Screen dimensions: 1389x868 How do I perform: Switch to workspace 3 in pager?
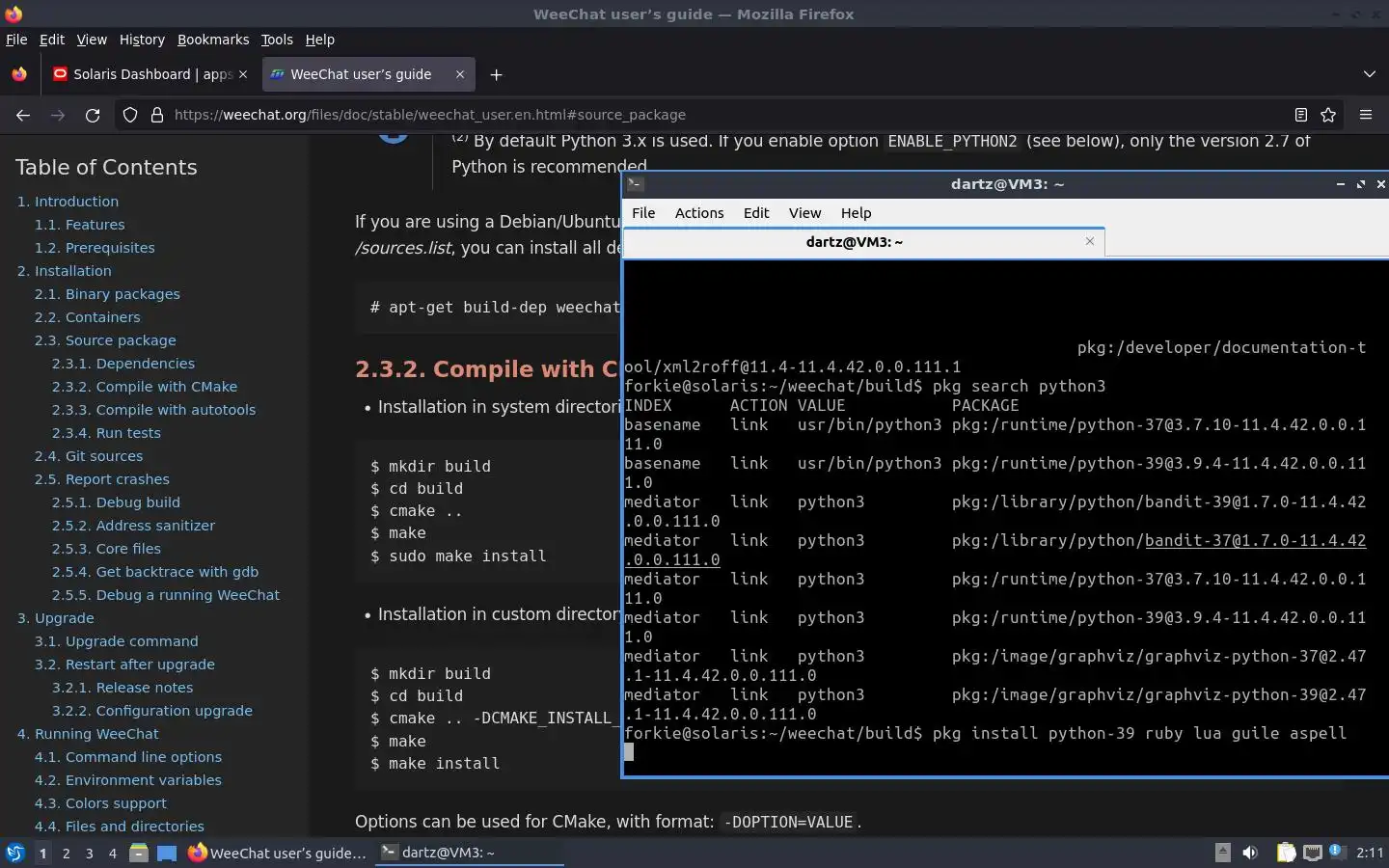point(90,853)
